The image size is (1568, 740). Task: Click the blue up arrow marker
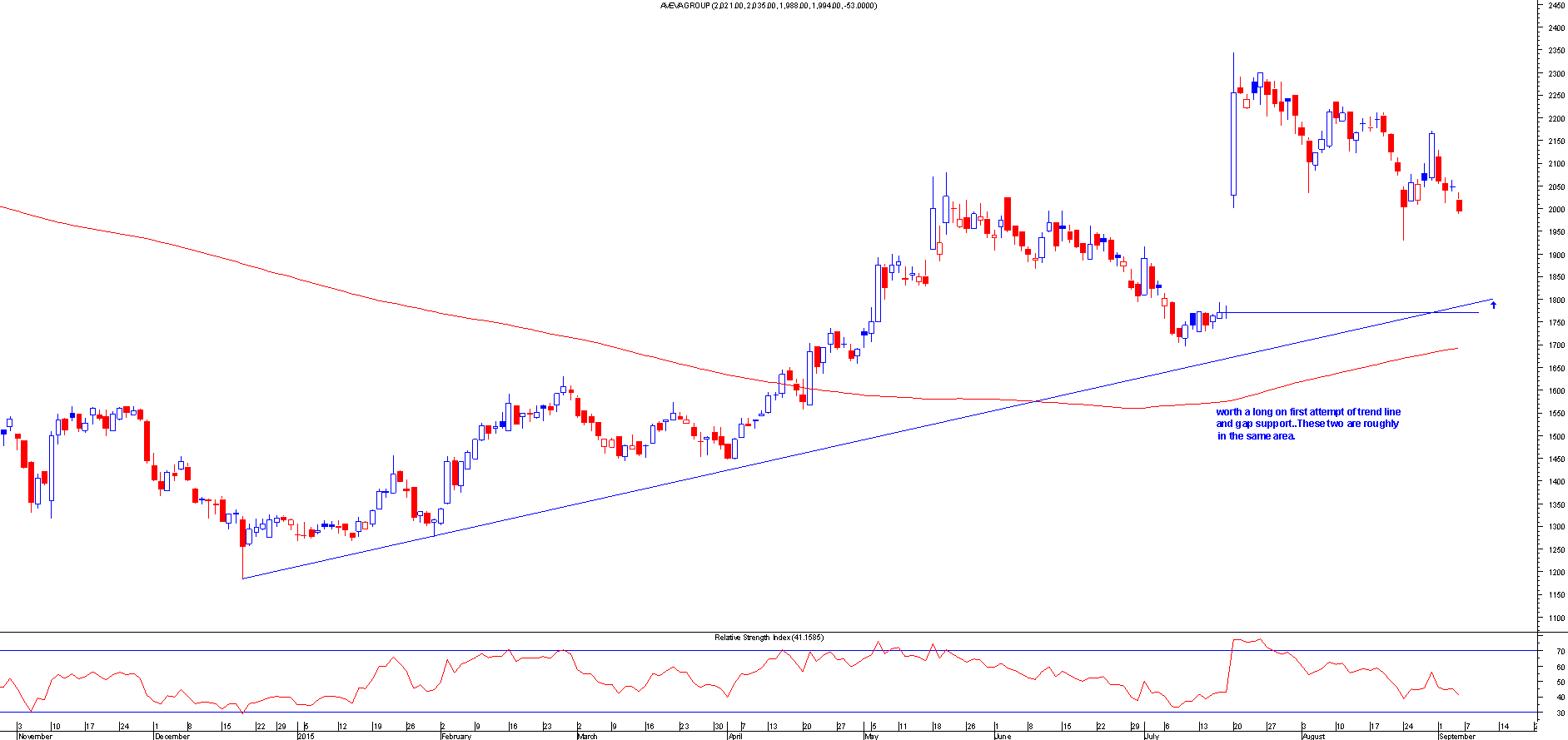click(x=1493, y=305)
